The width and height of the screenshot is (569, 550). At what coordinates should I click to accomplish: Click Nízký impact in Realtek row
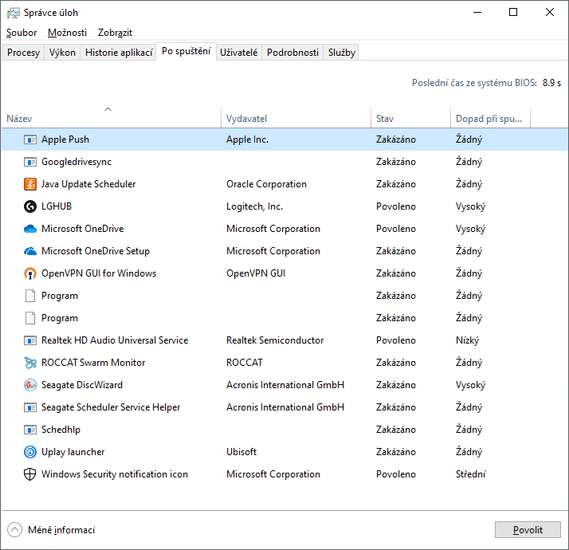pyautogui.click(x=467, y=341)
